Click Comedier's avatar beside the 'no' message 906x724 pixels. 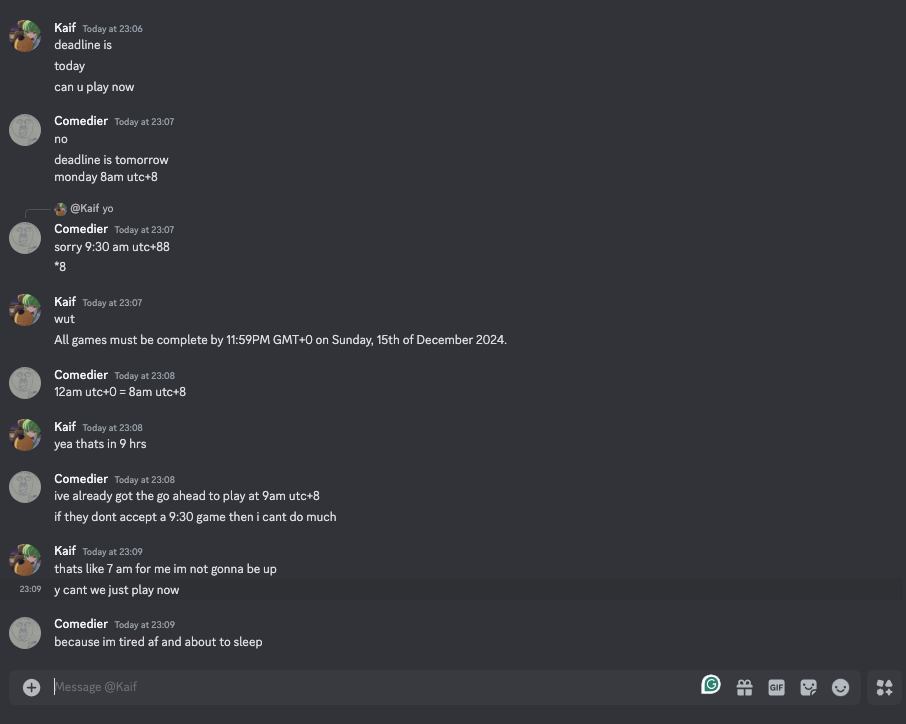tap(25, 130)
